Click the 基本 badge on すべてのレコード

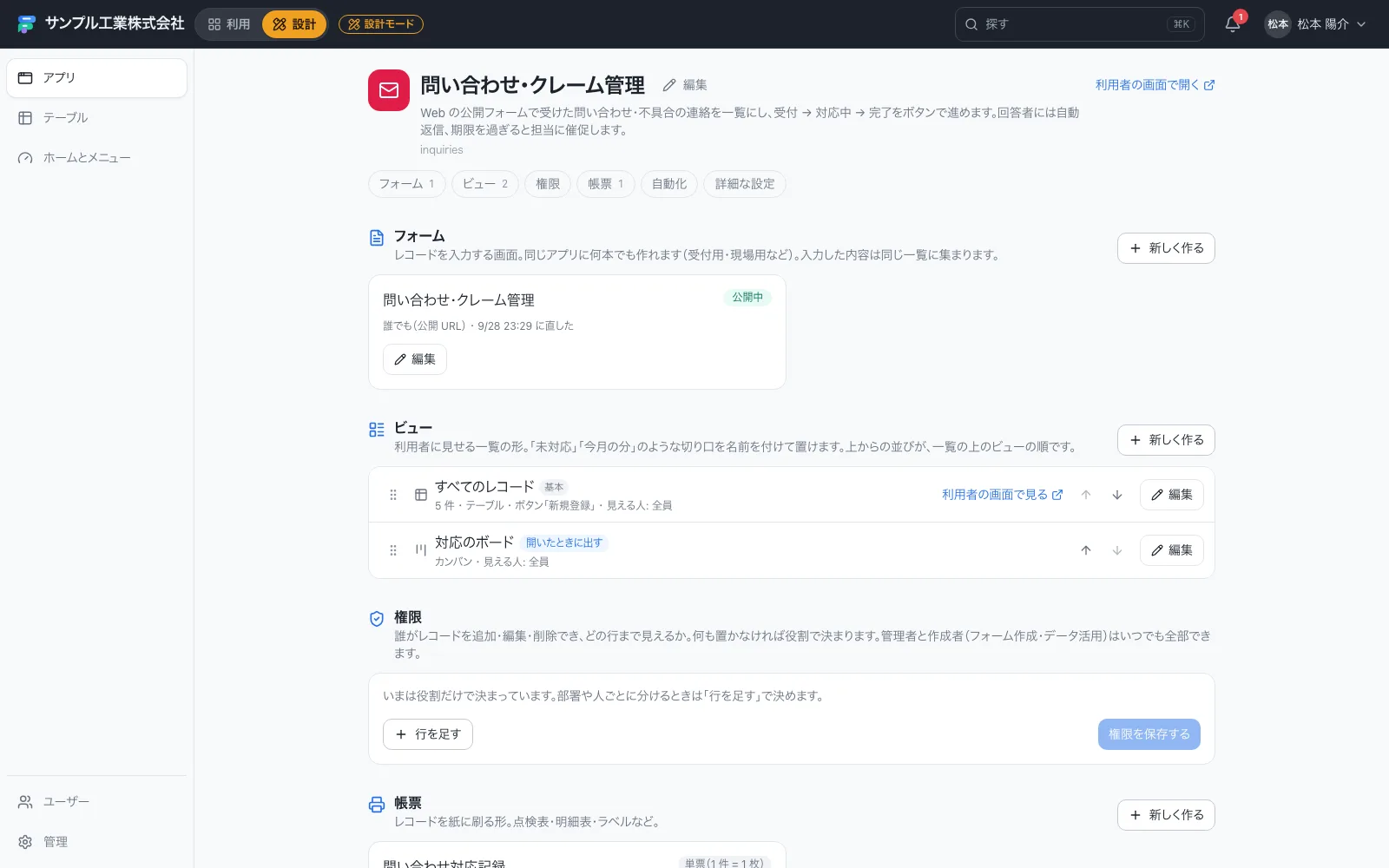pos(554,488)
